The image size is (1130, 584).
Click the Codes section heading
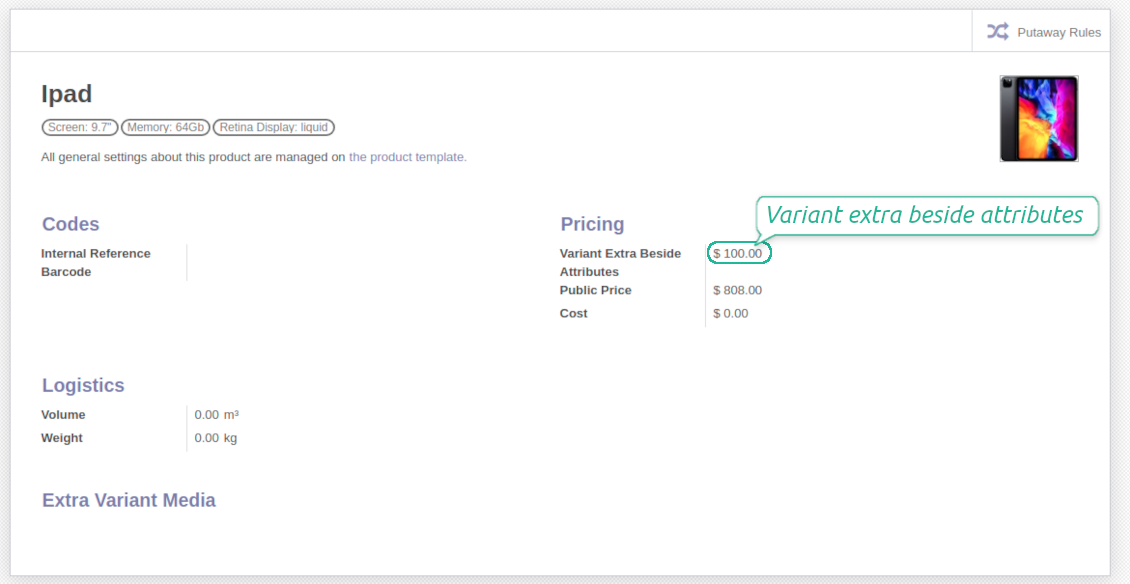(71, 224)
